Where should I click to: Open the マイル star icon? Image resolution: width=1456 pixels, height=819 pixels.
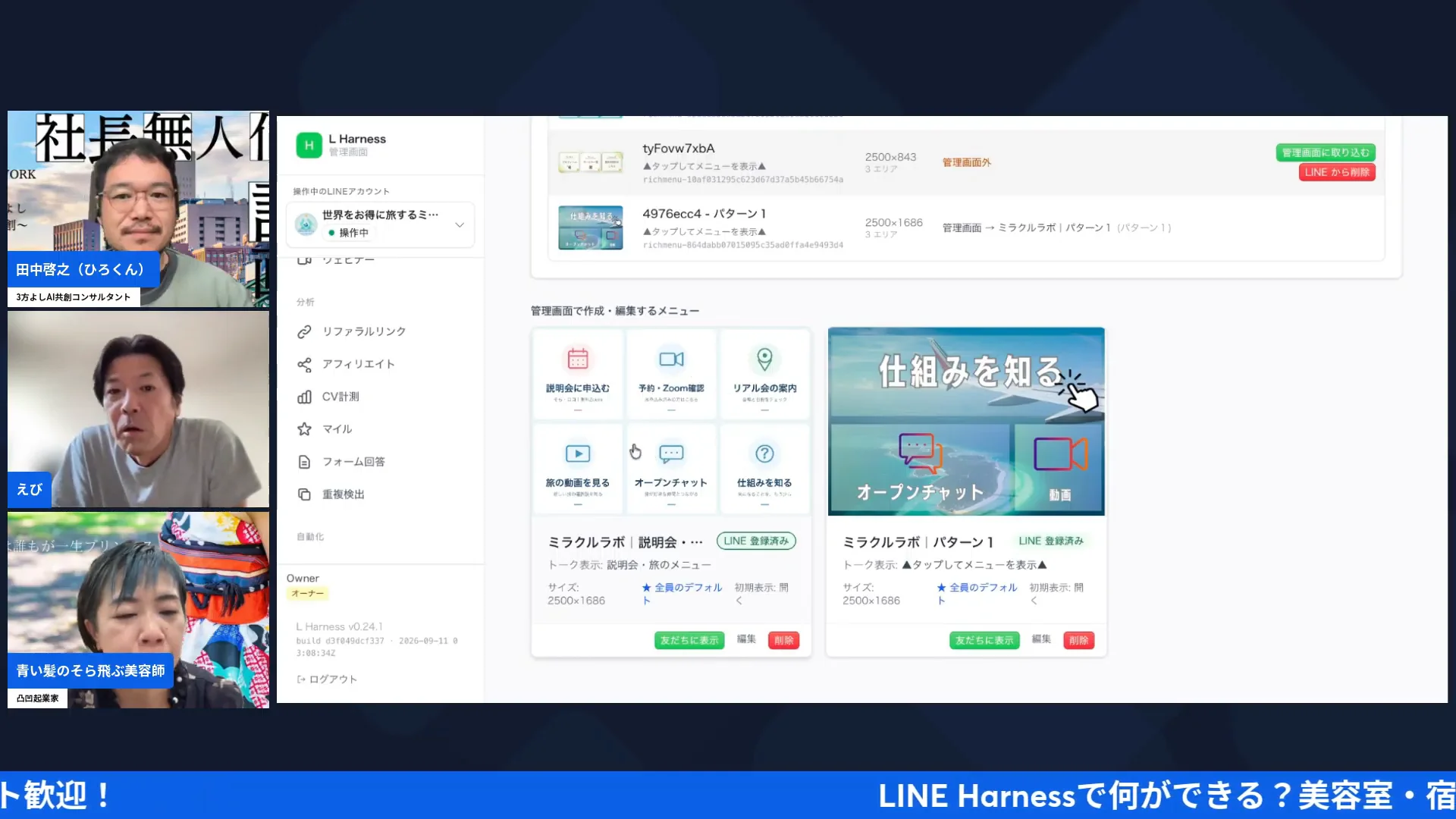[x=304, y=429]
